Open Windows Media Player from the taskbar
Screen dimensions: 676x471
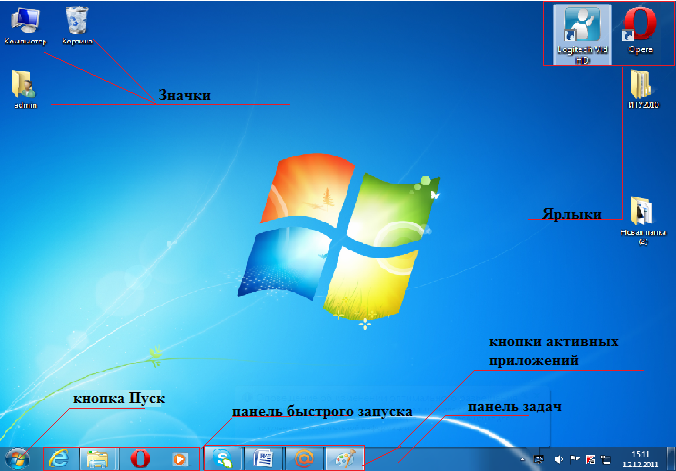(179, 459)
